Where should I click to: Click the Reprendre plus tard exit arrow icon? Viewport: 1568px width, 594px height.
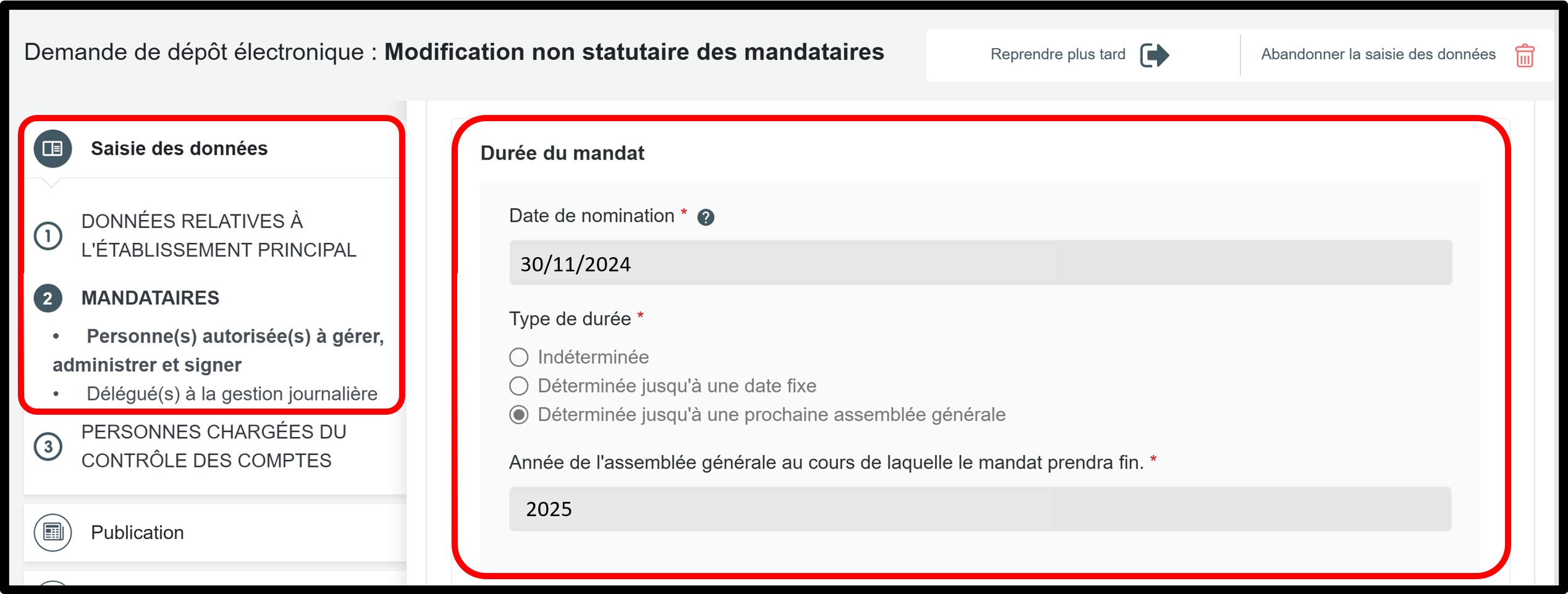point(1154,55)
